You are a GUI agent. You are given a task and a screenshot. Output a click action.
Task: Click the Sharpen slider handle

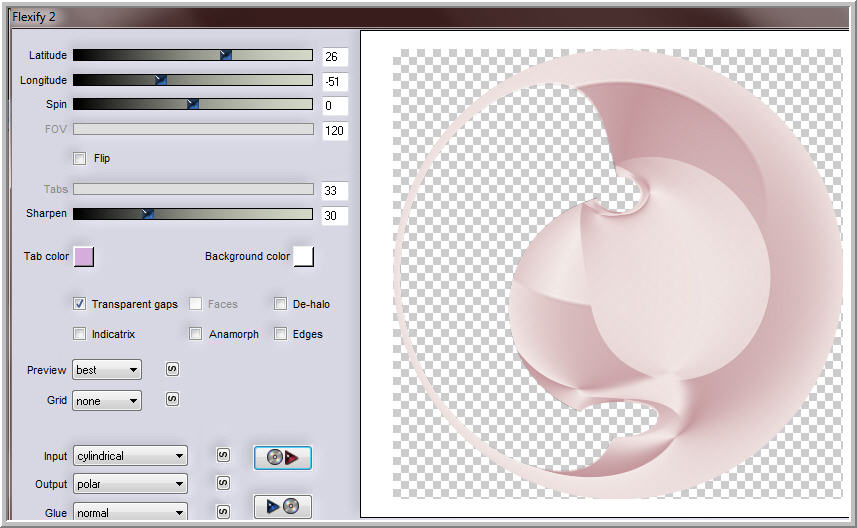[x=147, y=214]
